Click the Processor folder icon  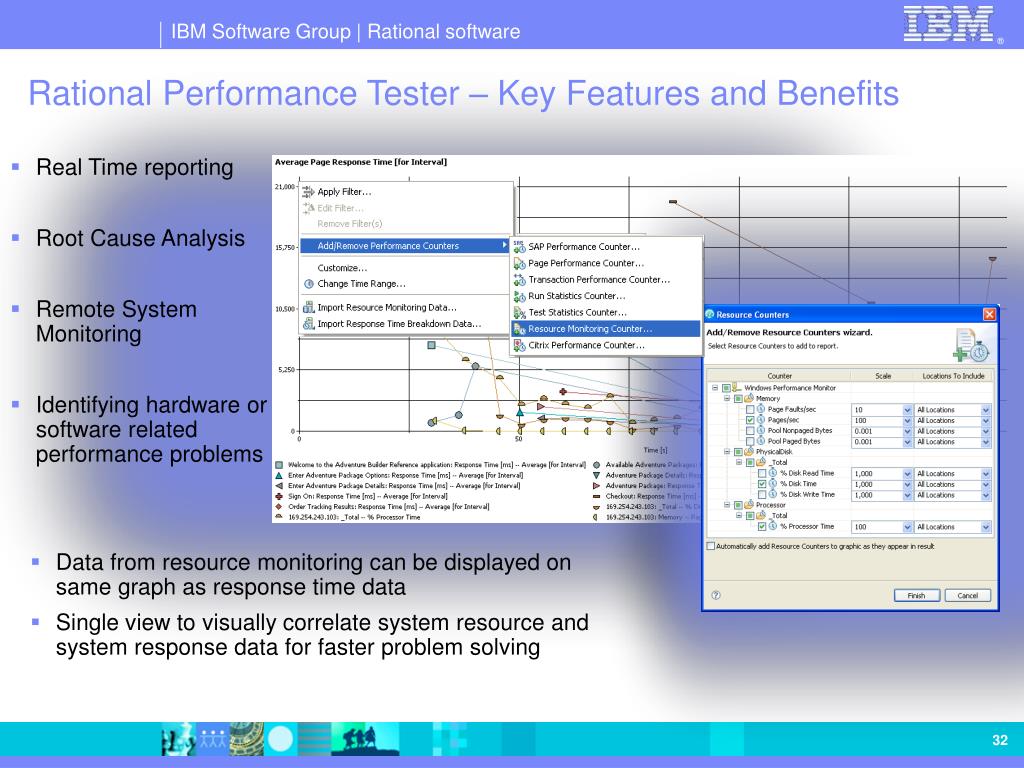tap(749, 505)
